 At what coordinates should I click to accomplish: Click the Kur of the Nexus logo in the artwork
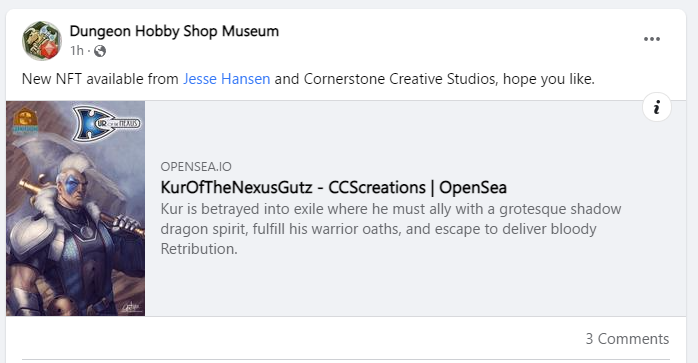click(x=106, y=123)
